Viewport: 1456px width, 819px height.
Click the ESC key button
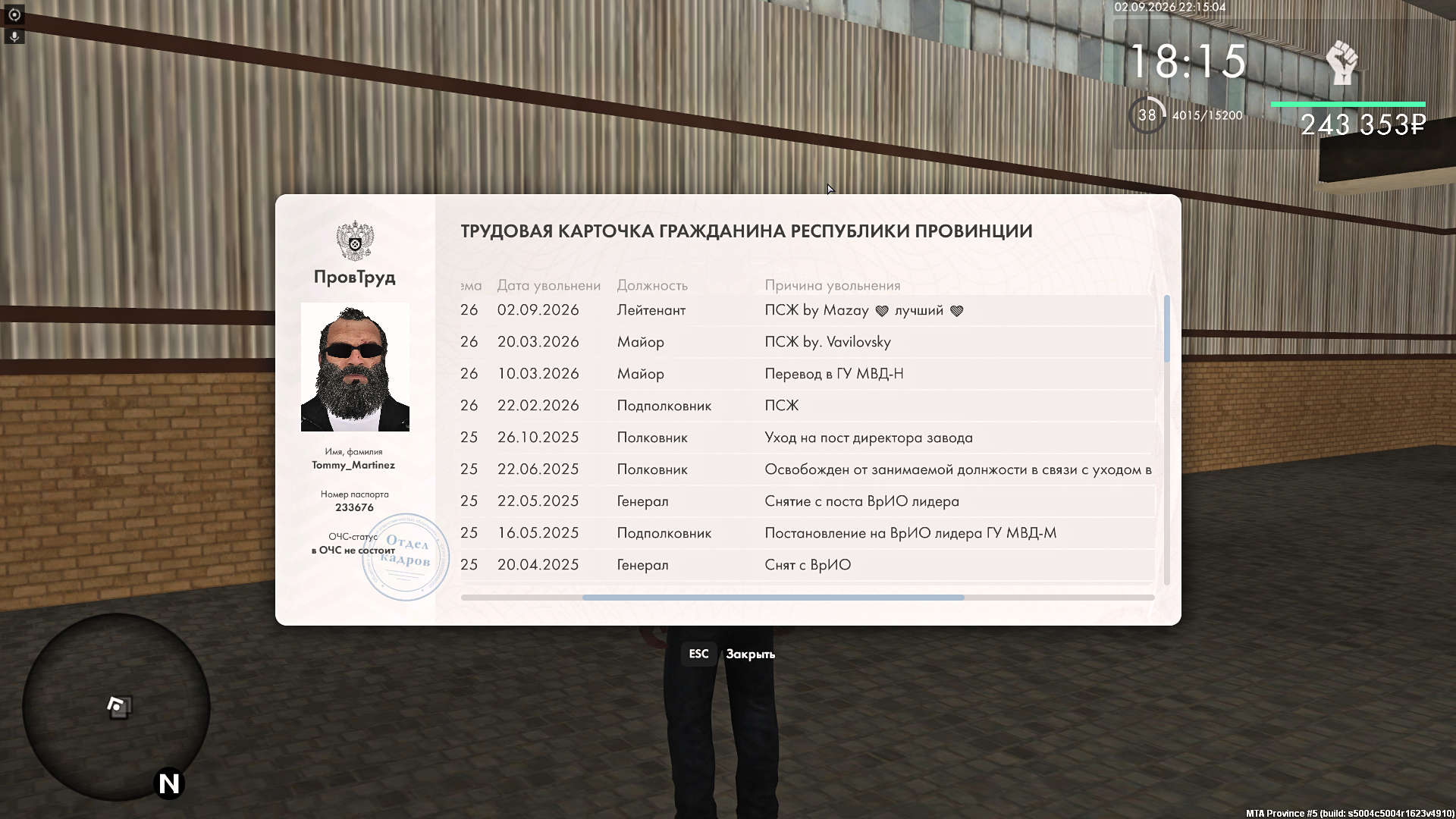point(698,654)
